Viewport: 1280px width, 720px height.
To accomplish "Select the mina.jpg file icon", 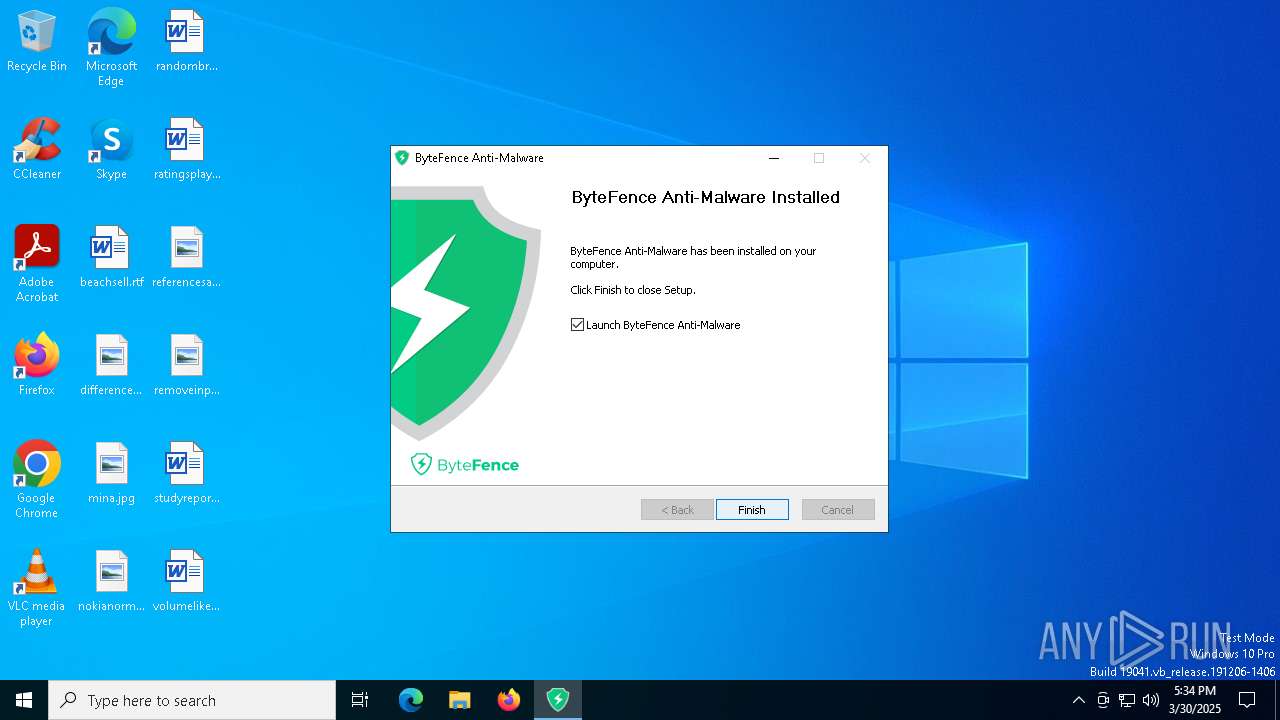I will click(111, 473).
